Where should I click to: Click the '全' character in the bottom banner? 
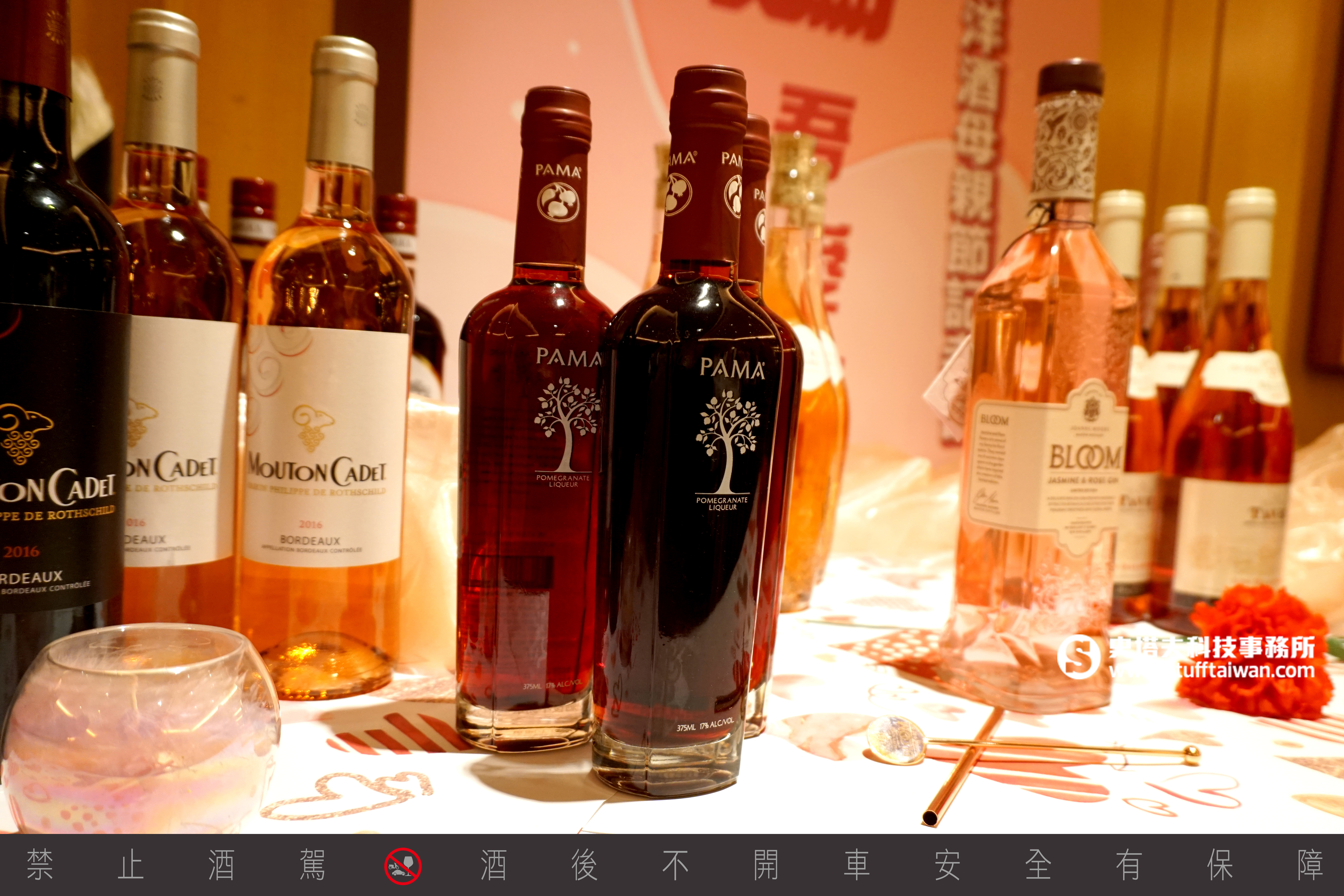pyautogui.click(x=1038, y=865)
